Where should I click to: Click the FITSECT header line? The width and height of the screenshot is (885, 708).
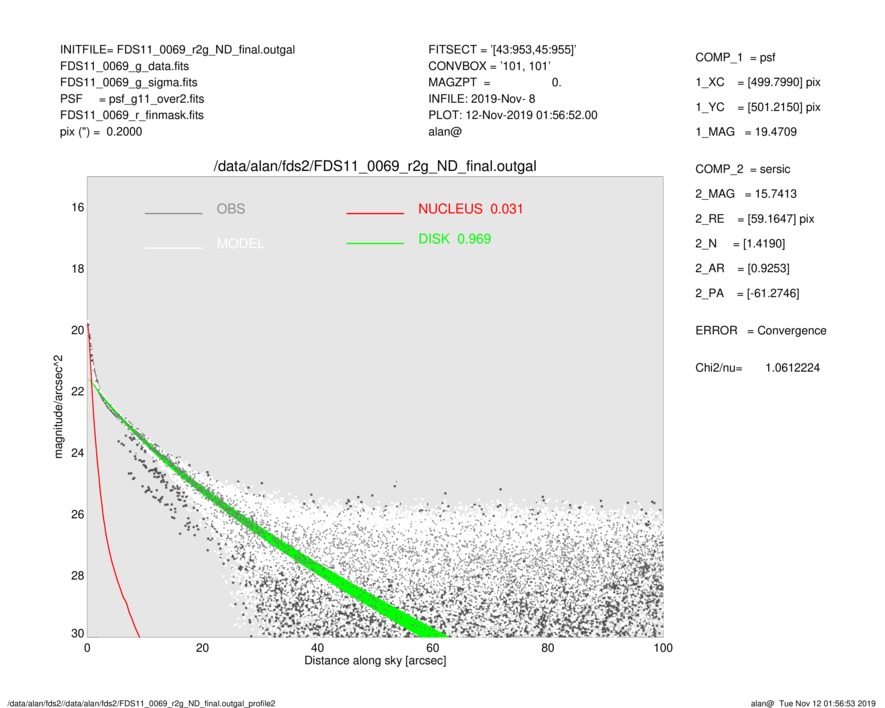pos(501,50)
